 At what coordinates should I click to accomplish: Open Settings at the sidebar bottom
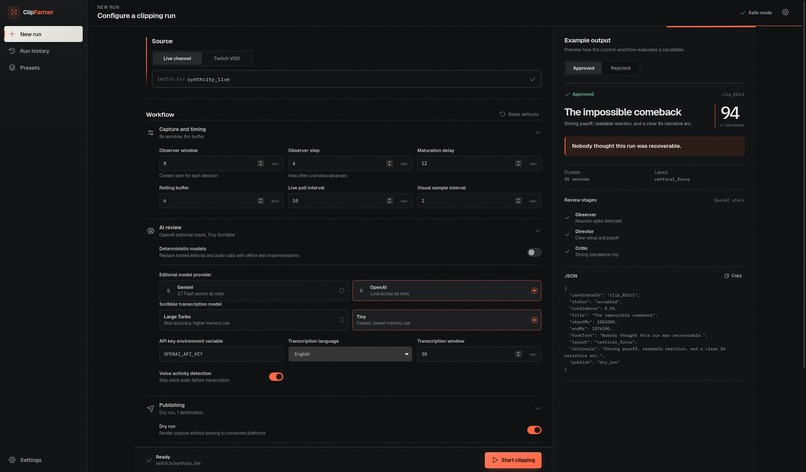tap(43, 460)
